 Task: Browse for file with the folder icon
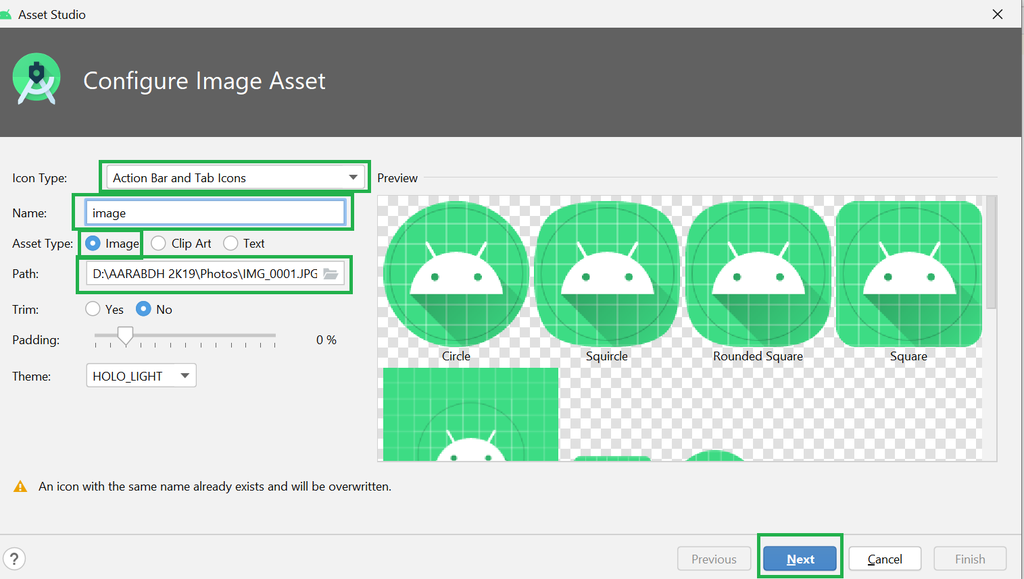331,274
